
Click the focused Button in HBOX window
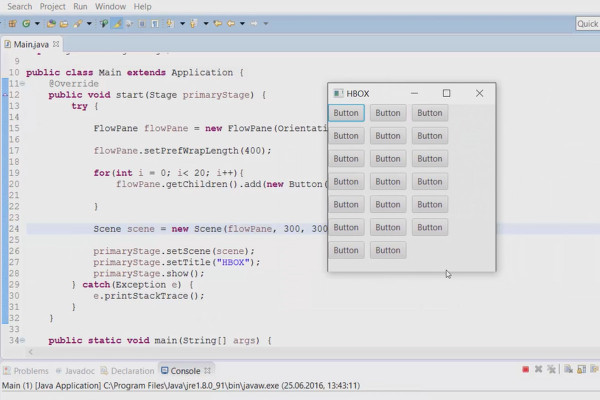click(346, 113)
